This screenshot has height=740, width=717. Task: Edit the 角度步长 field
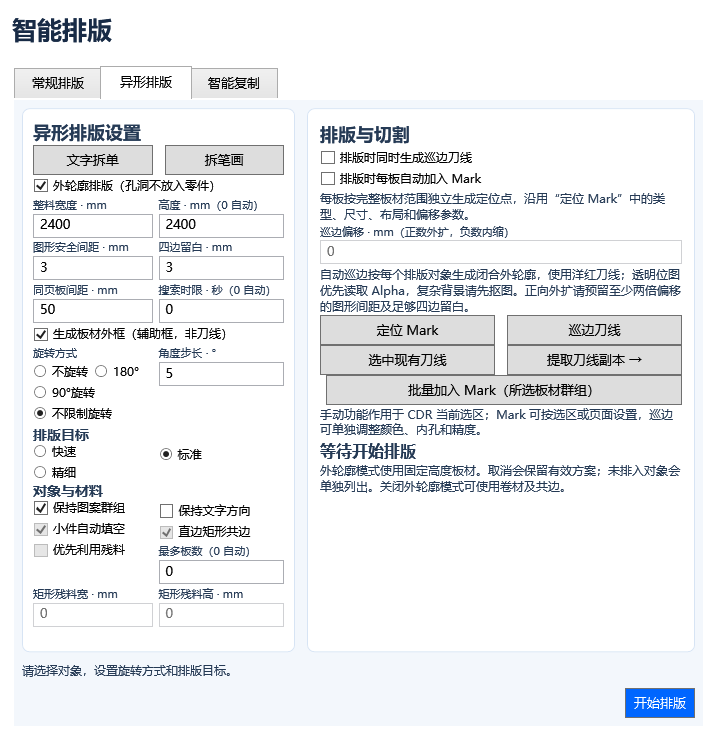tap(221, 374)
